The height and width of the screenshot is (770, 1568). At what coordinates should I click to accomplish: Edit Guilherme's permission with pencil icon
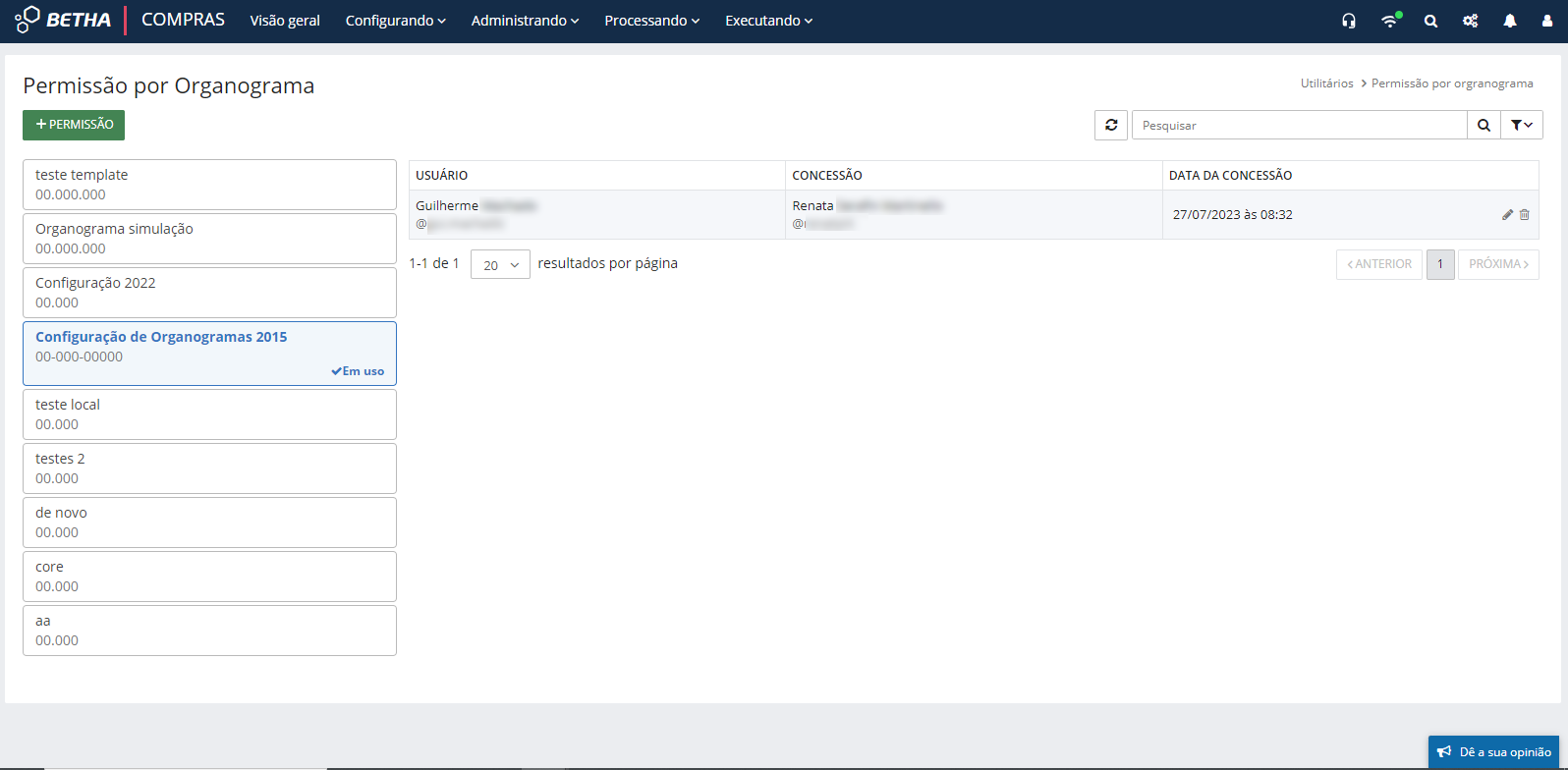coord(1507,214)
